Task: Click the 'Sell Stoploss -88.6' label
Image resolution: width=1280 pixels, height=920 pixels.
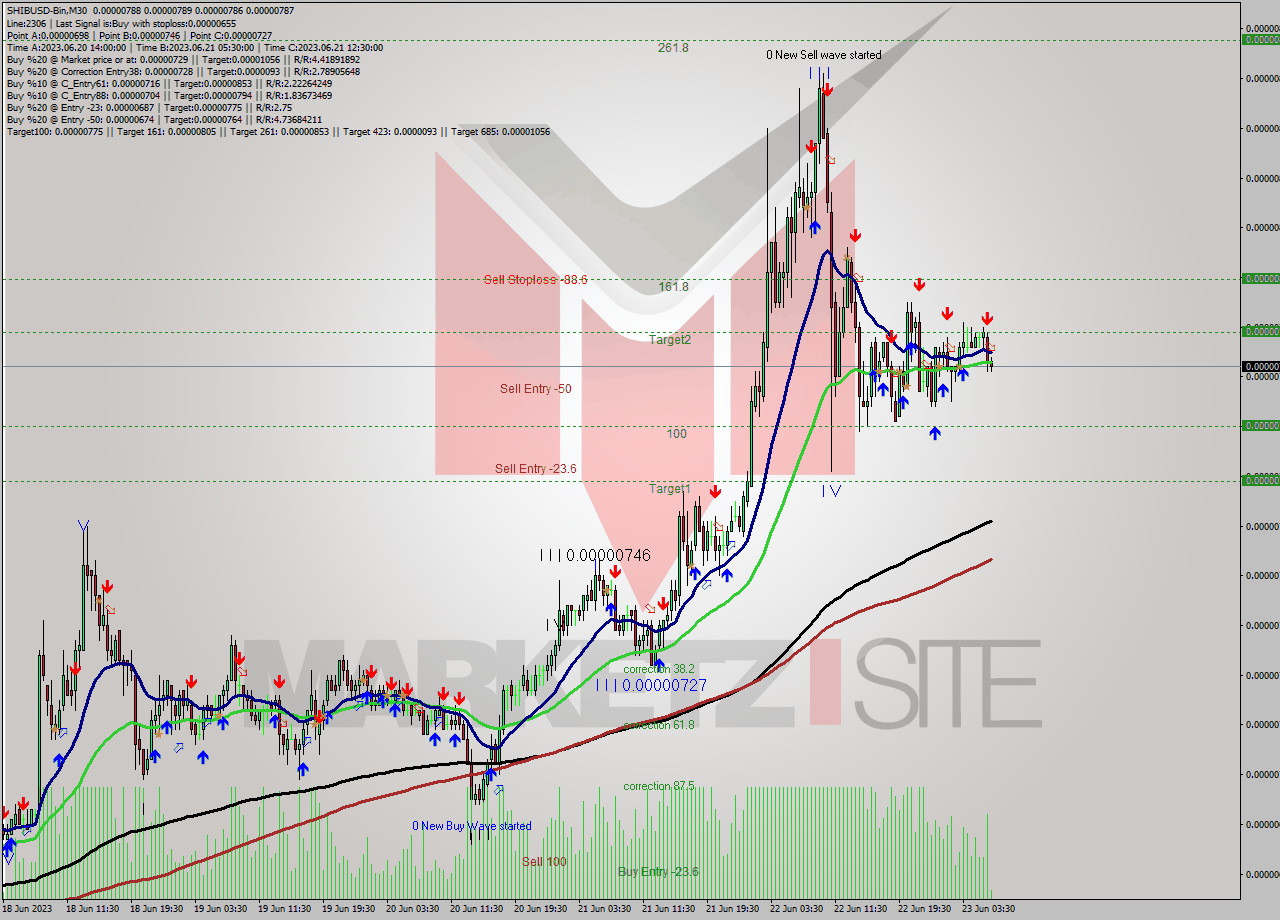Action: click(x=535, y=280)
